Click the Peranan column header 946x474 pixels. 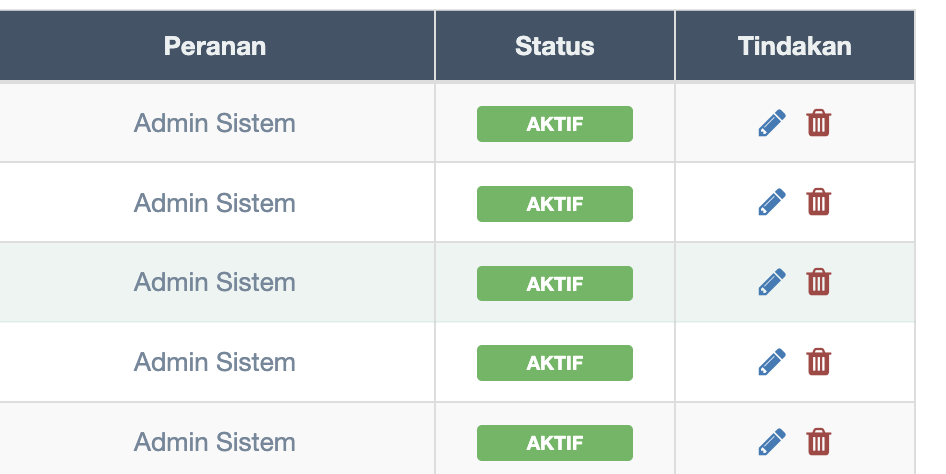click(x=215, y=46)
